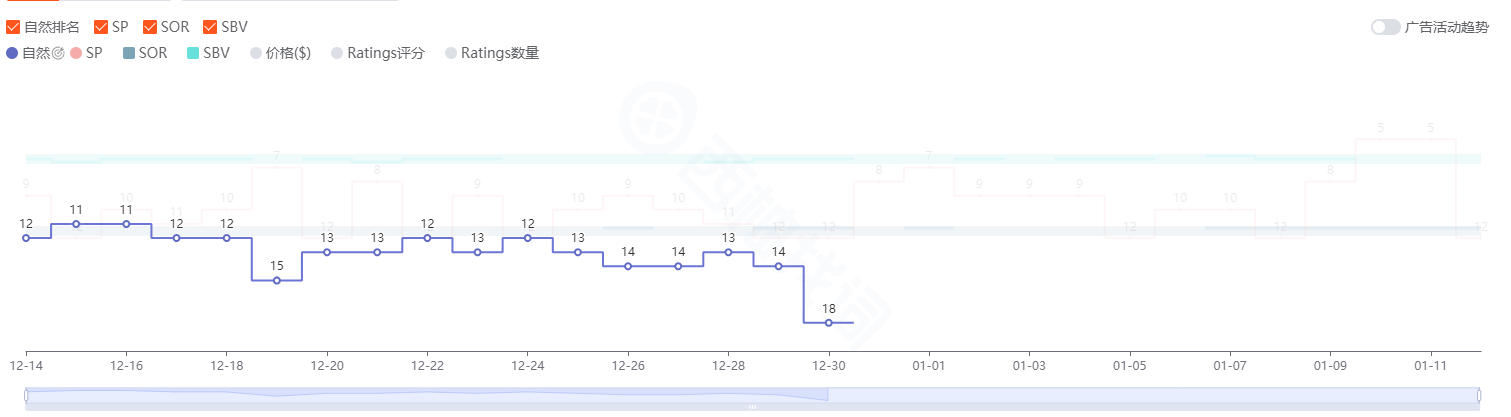Click the left handle of date range slider
This screenshot has height=417, width=1511.
[26, 396]
